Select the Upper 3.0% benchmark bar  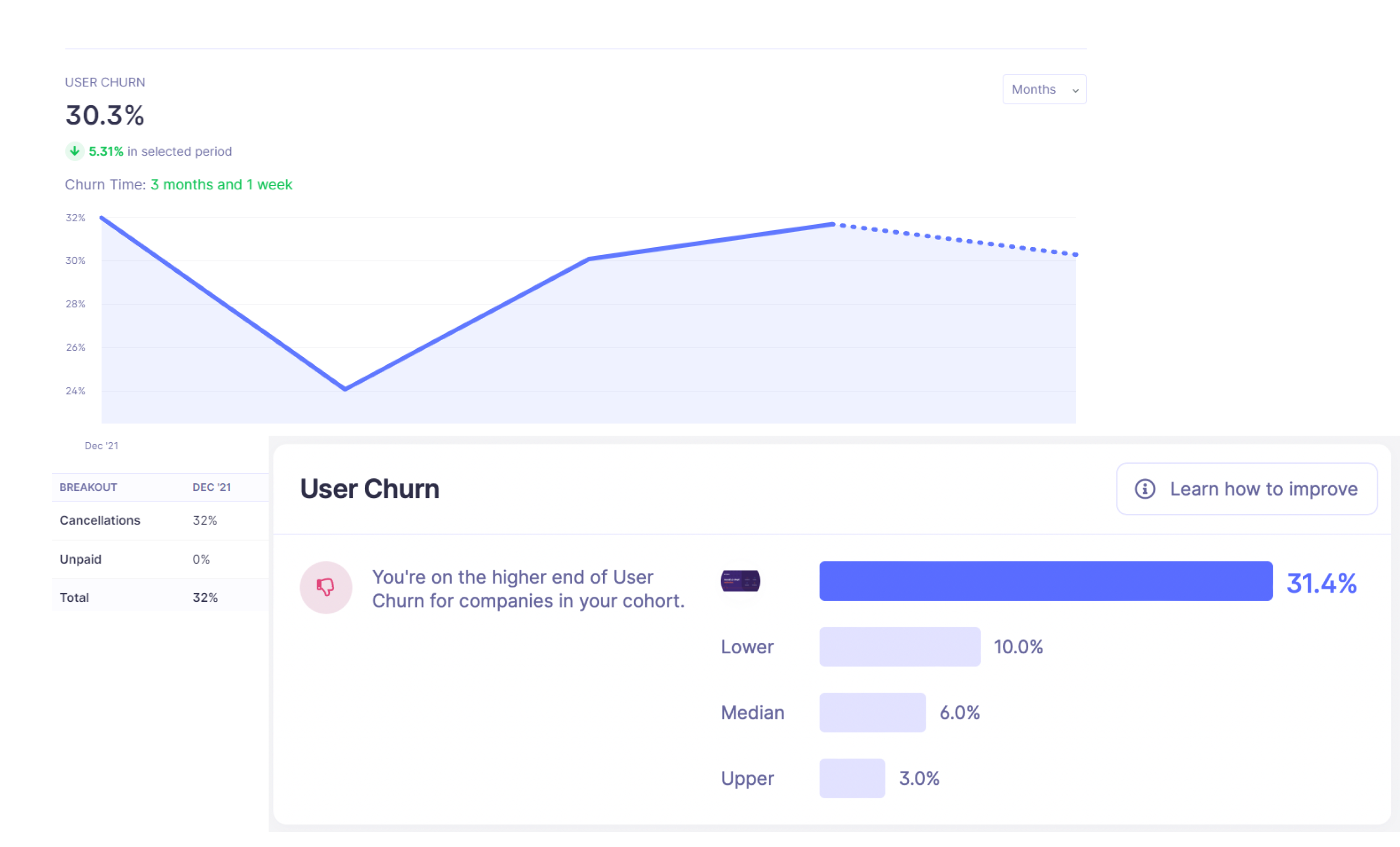852,778
